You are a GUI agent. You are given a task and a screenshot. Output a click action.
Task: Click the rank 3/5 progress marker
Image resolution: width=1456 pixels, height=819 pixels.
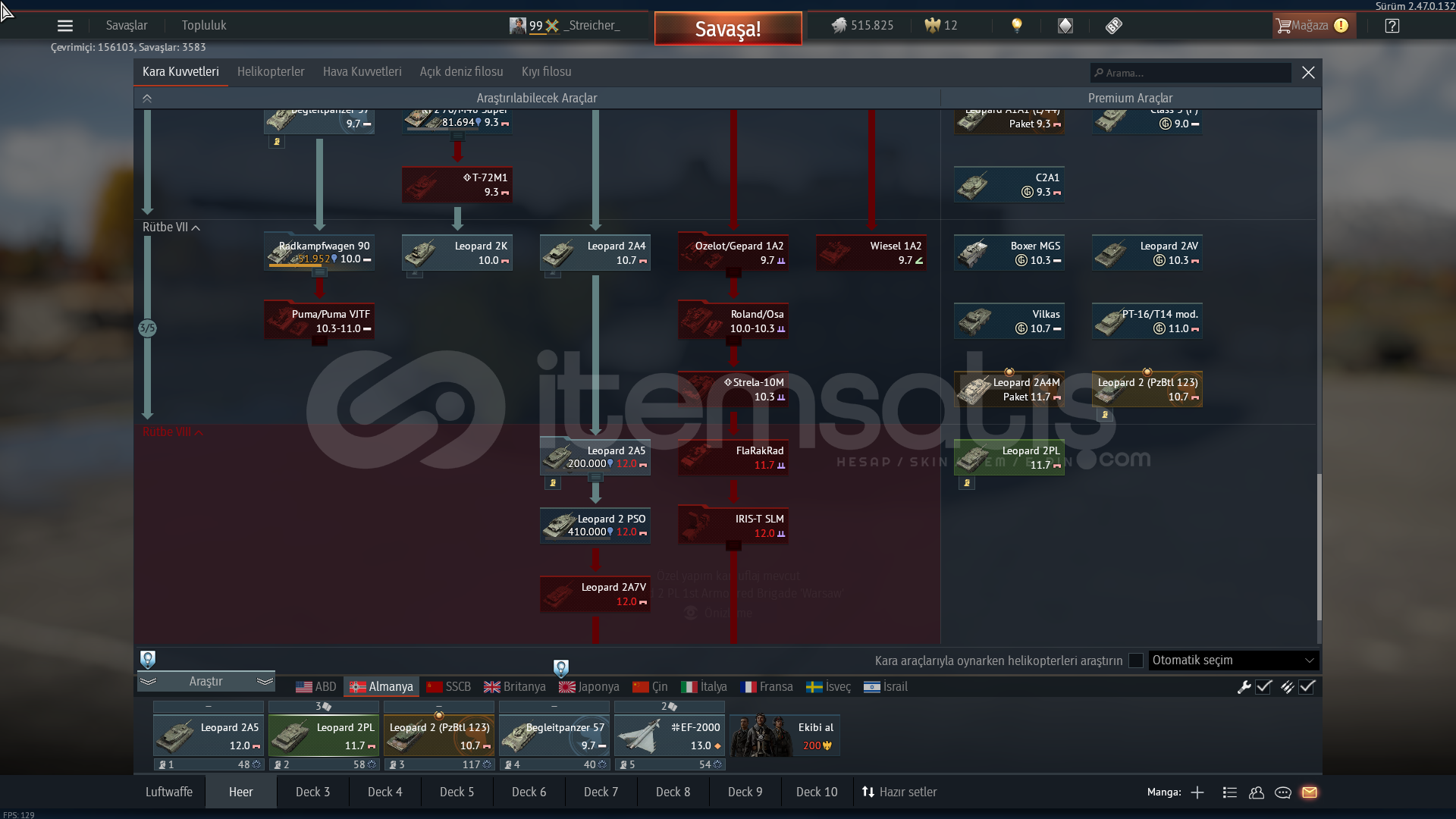coord(147,328)
